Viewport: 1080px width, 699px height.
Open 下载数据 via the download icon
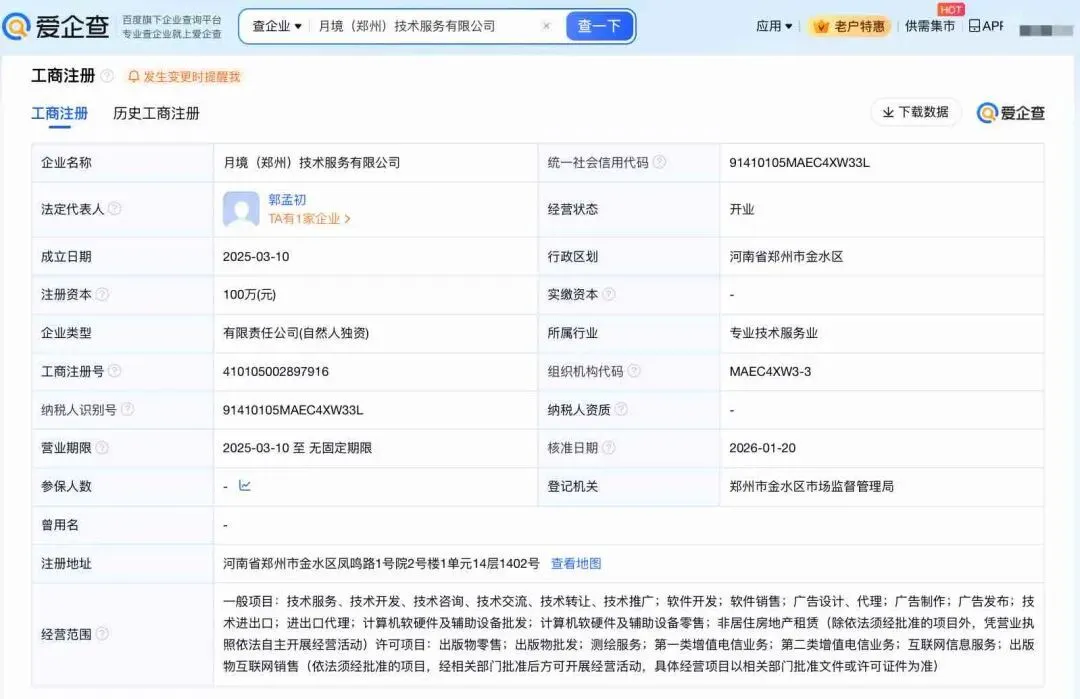pos(888,113)
